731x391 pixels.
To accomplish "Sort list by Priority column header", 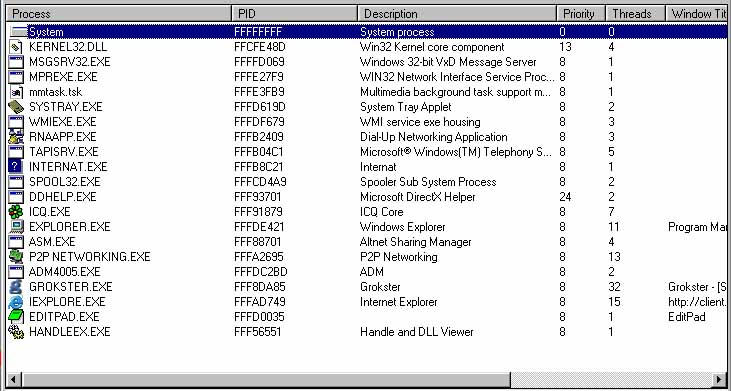I will (x=581, y=14).
